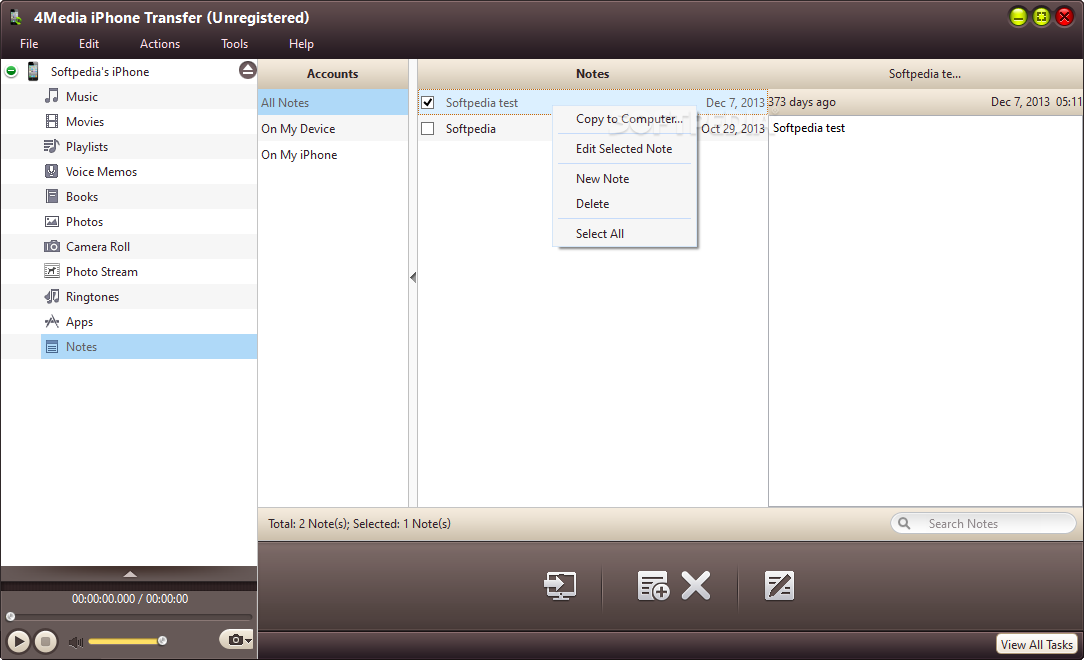Click the Softpedia test note body text

point(809,128)
